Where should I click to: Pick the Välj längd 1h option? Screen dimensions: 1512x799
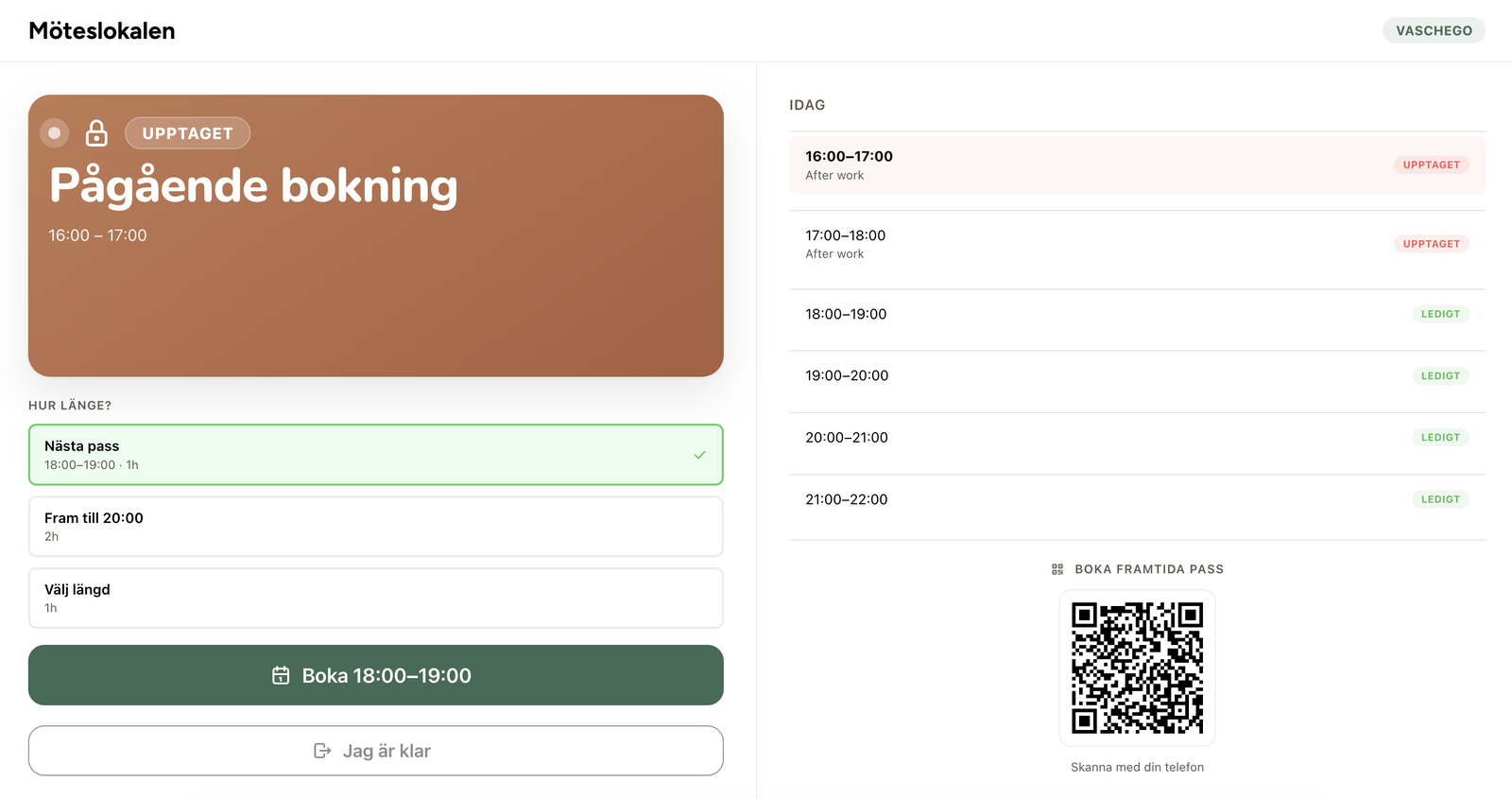[x=376, y=598]
